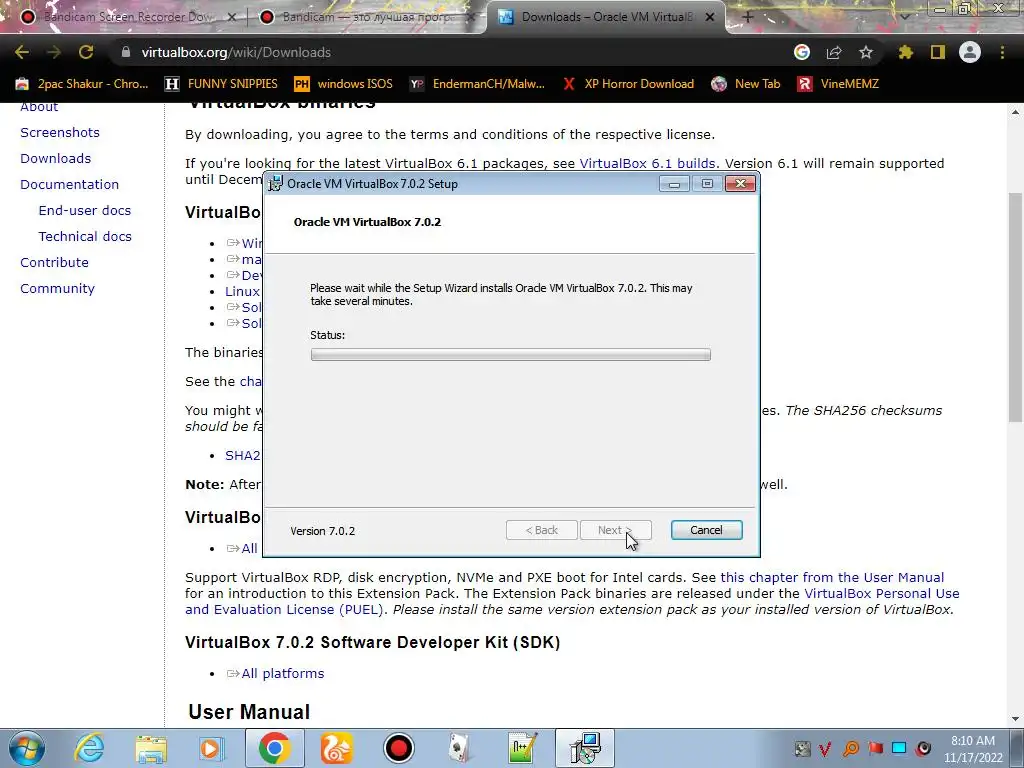
Task: Open Notepad++ from the taskbar
Action: coord(522,748)
